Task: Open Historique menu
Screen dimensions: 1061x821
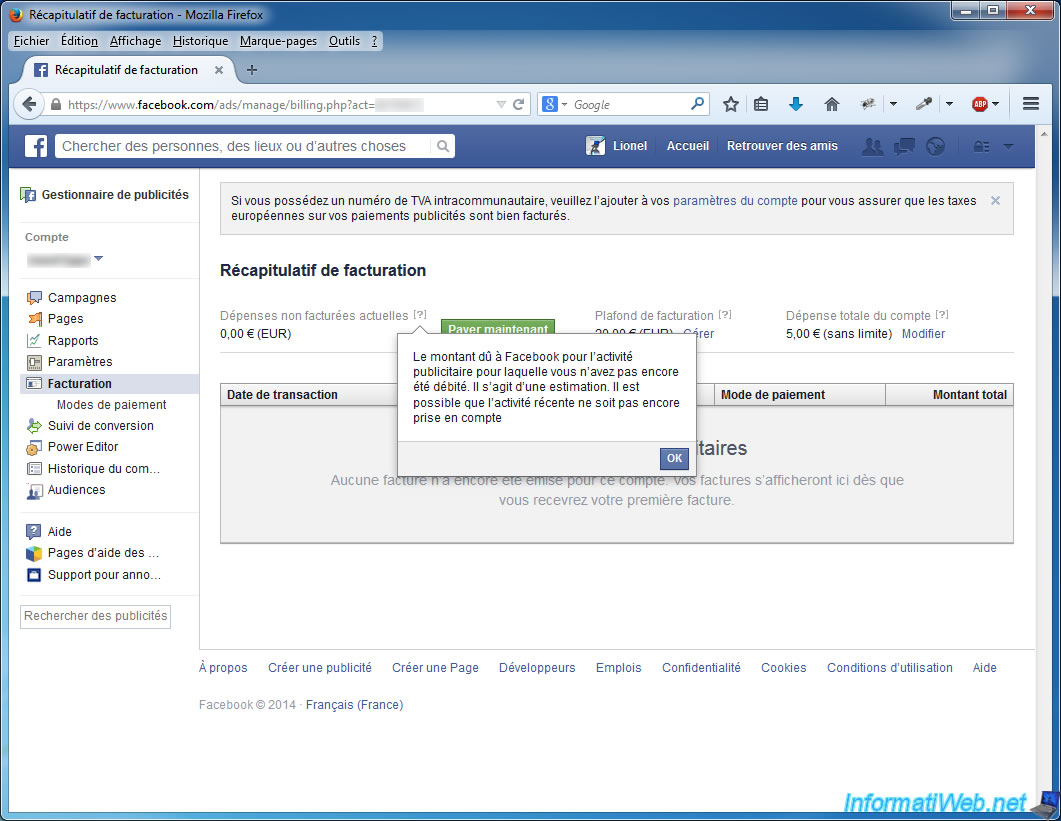Action: click(x=200, y=41)
